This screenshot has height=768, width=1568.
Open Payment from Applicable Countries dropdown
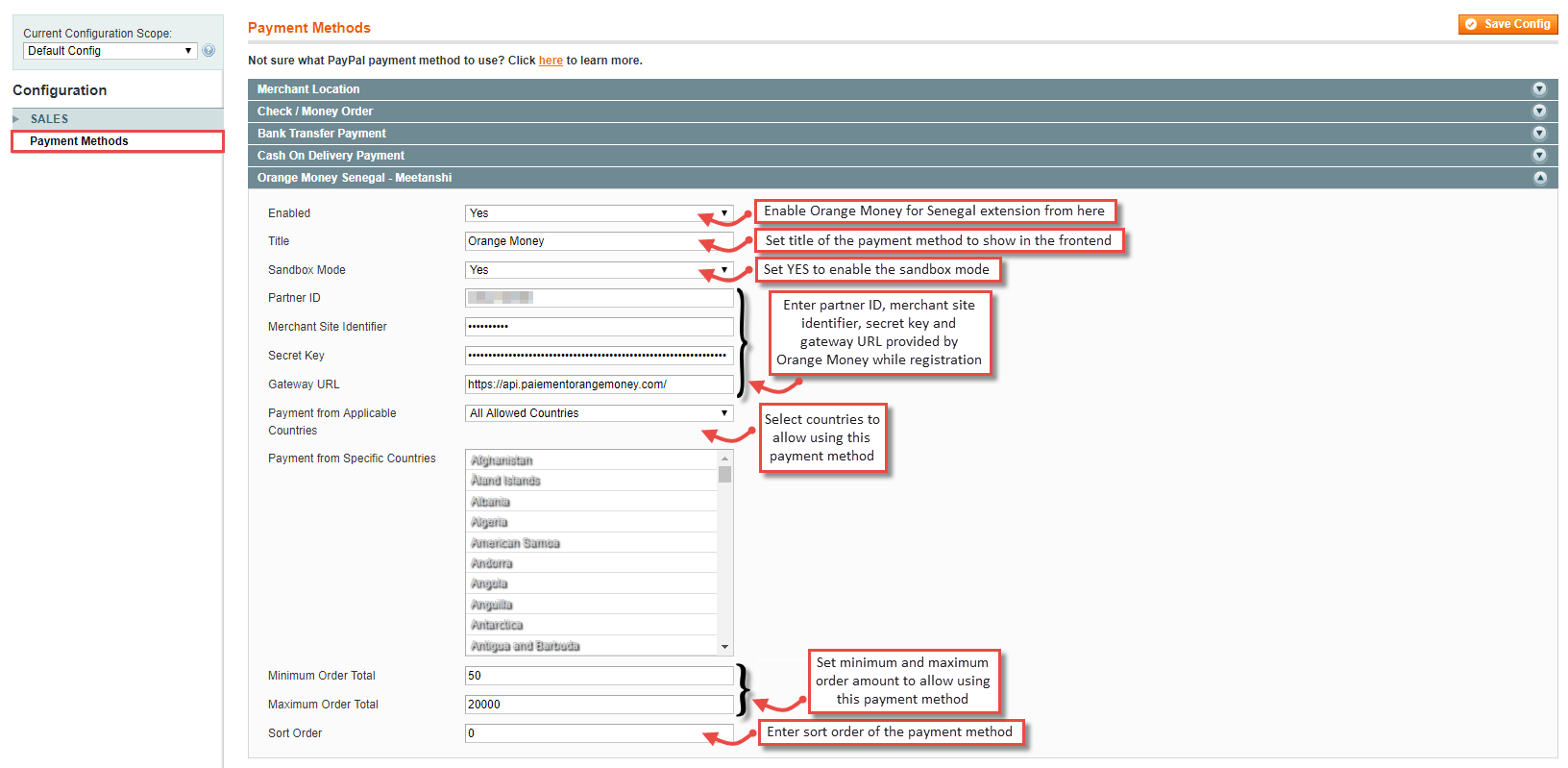pos(600,413)
